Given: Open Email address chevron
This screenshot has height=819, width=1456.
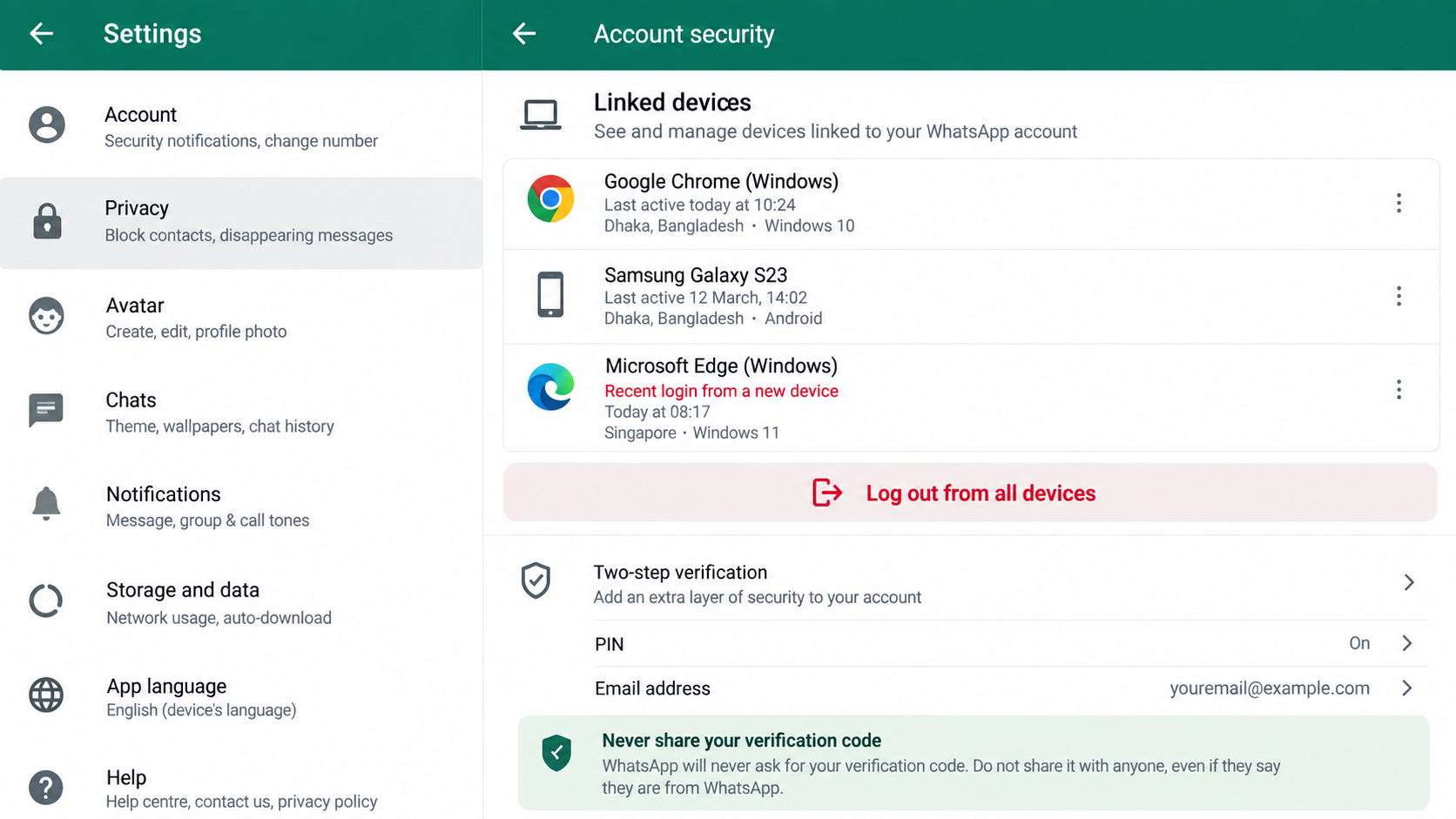Looking at the screenshot, I should point(1407,688).
